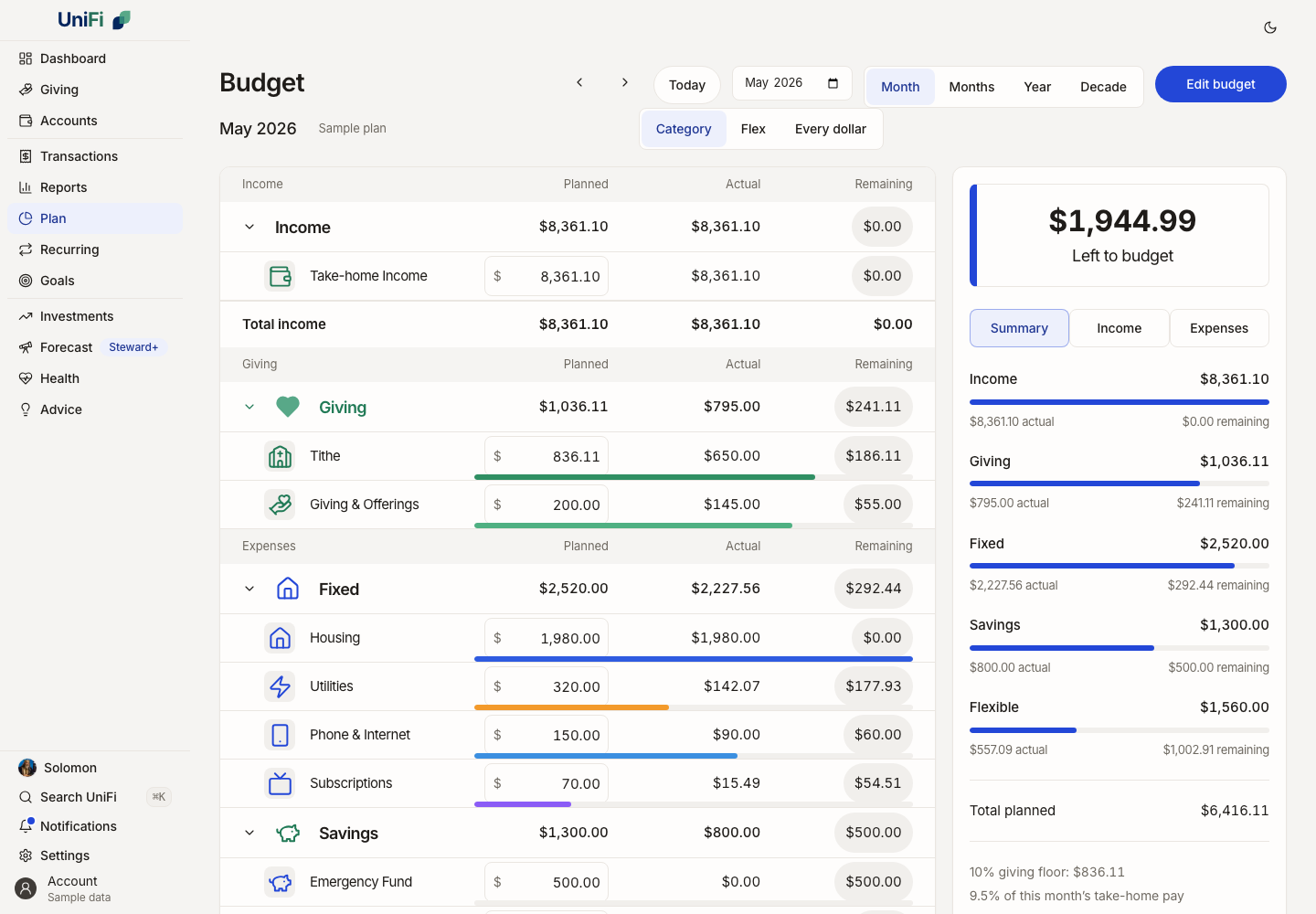Open Forecast in sidebar
Viewport: 1316px width, 914px height.
[x=95, y=347]
